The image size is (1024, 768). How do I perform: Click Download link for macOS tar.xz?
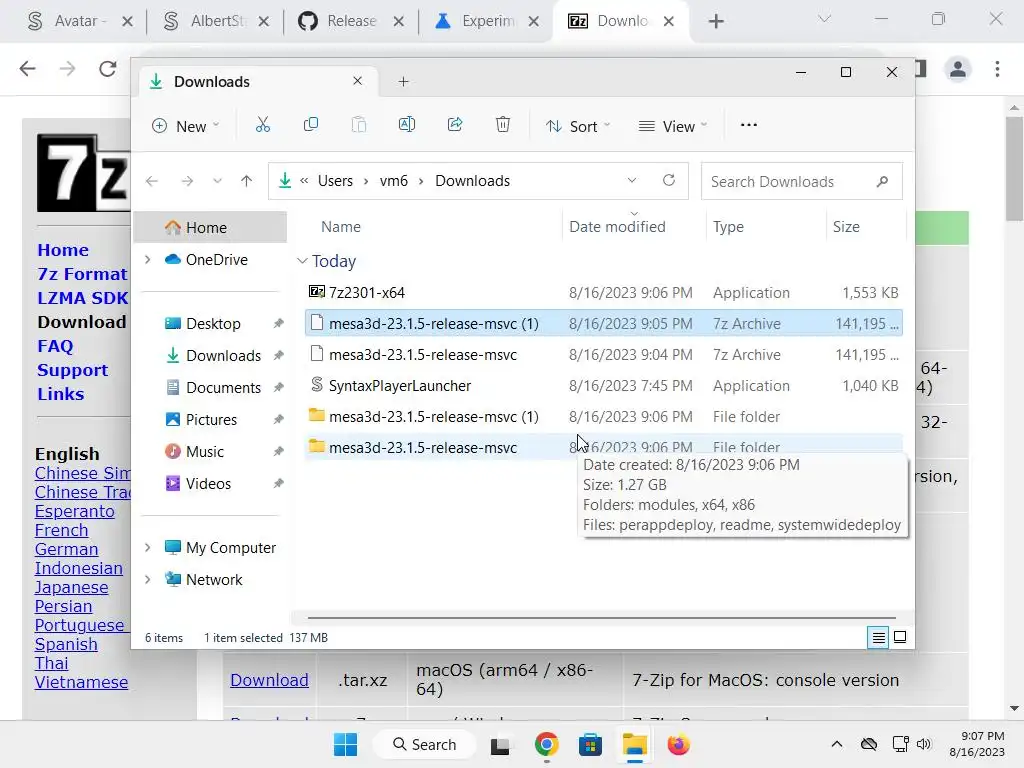[x=269, y=680]
